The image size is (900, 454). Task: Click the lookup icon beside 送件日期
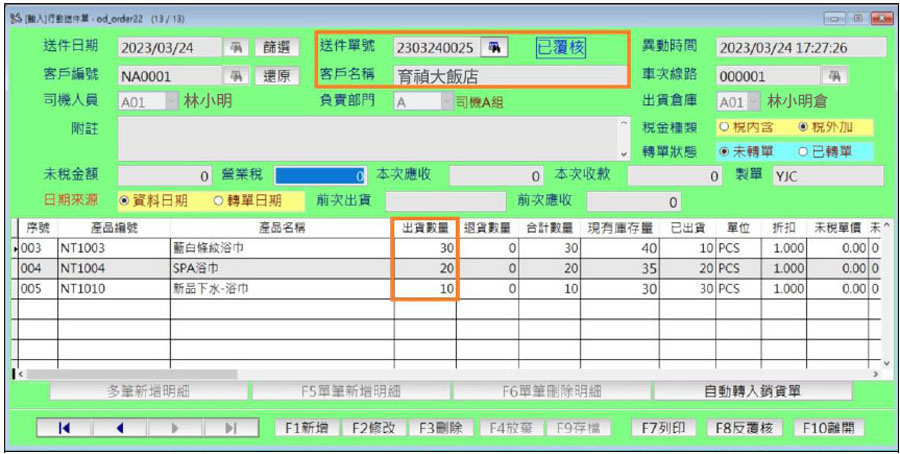coord(236,47)
